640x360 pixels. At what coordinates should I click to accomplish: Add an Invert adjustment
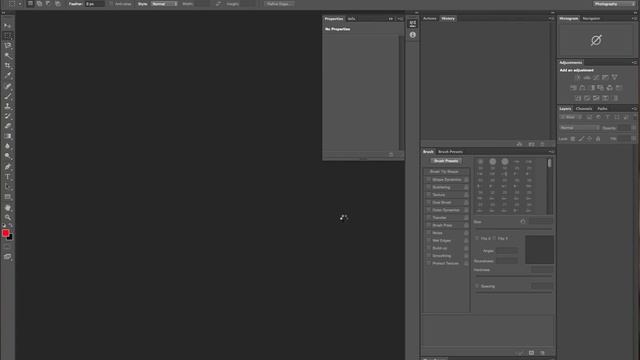(578, 98)
